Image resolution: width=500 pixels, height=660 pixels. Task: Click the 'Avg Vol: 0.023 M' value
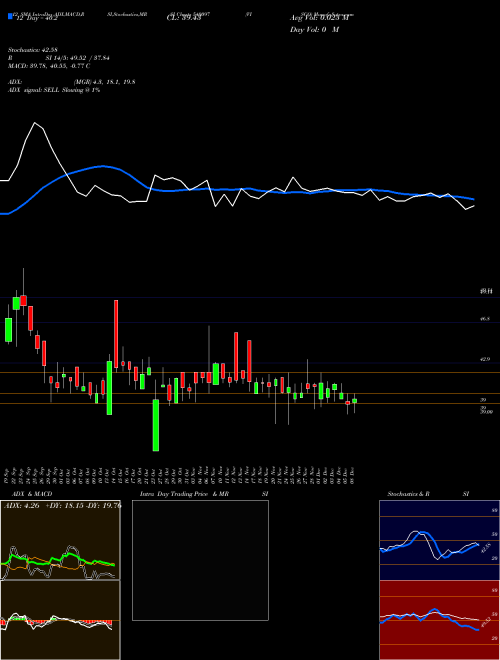click(x=319, y=18)
